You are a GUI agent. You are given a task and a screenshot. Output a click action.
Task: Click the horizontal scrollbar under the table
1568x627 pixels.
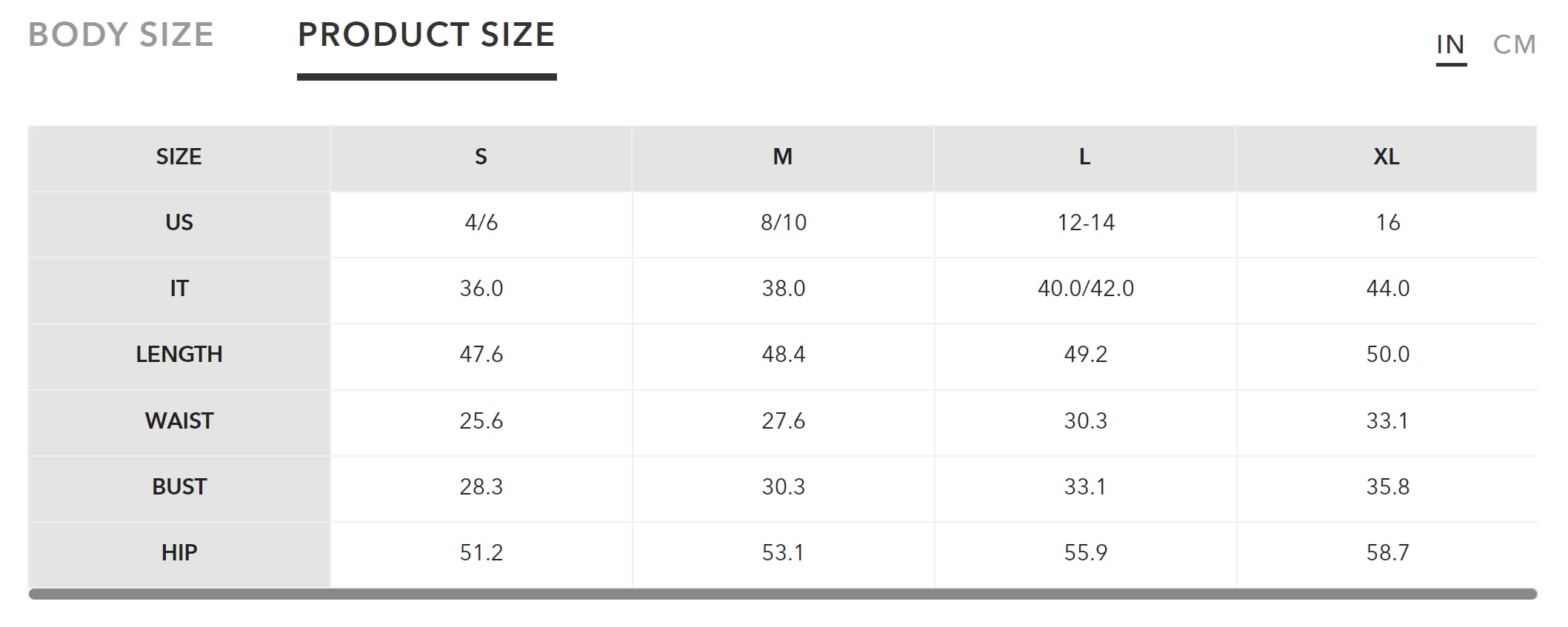click(x=783, y=594)
